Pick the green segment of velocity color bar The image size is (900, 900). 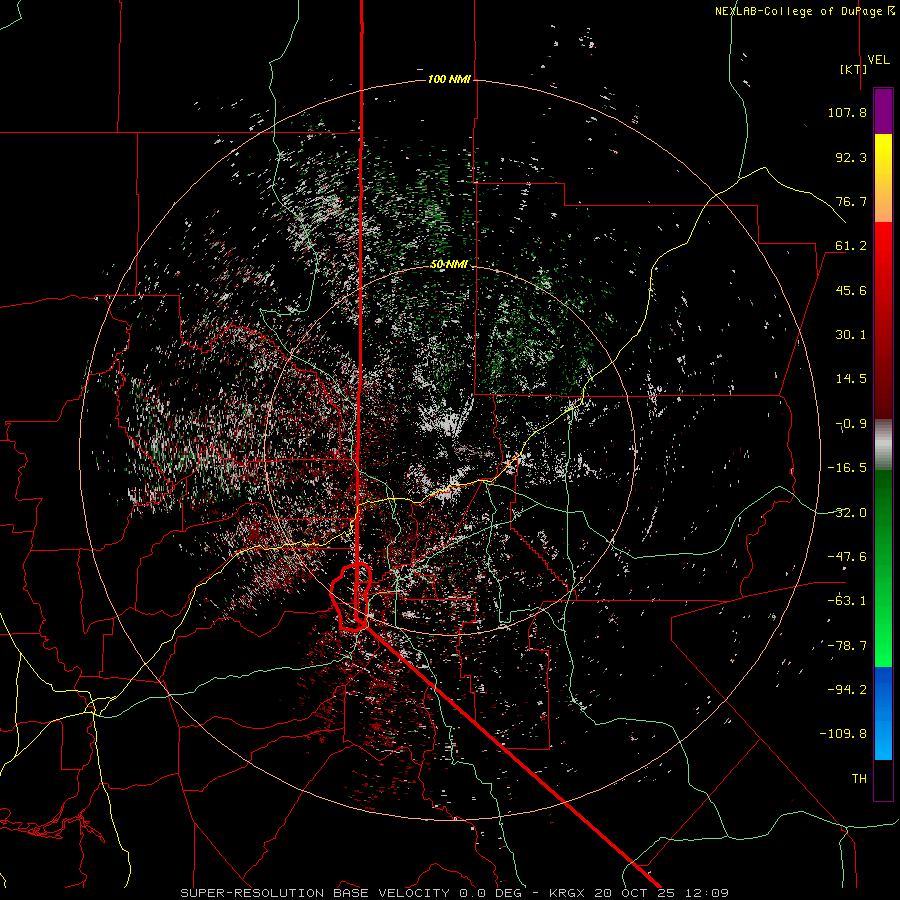point(883,568)
